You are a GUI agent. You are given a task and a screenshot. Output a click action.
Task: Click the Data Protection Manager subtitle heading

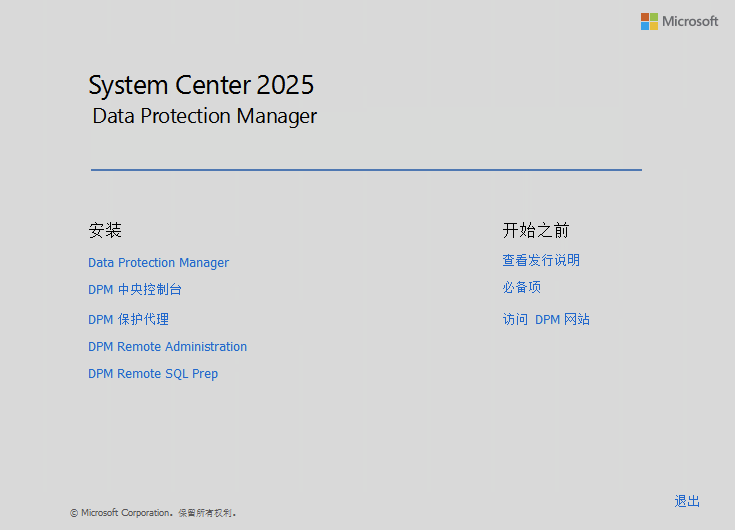point(204,116)
